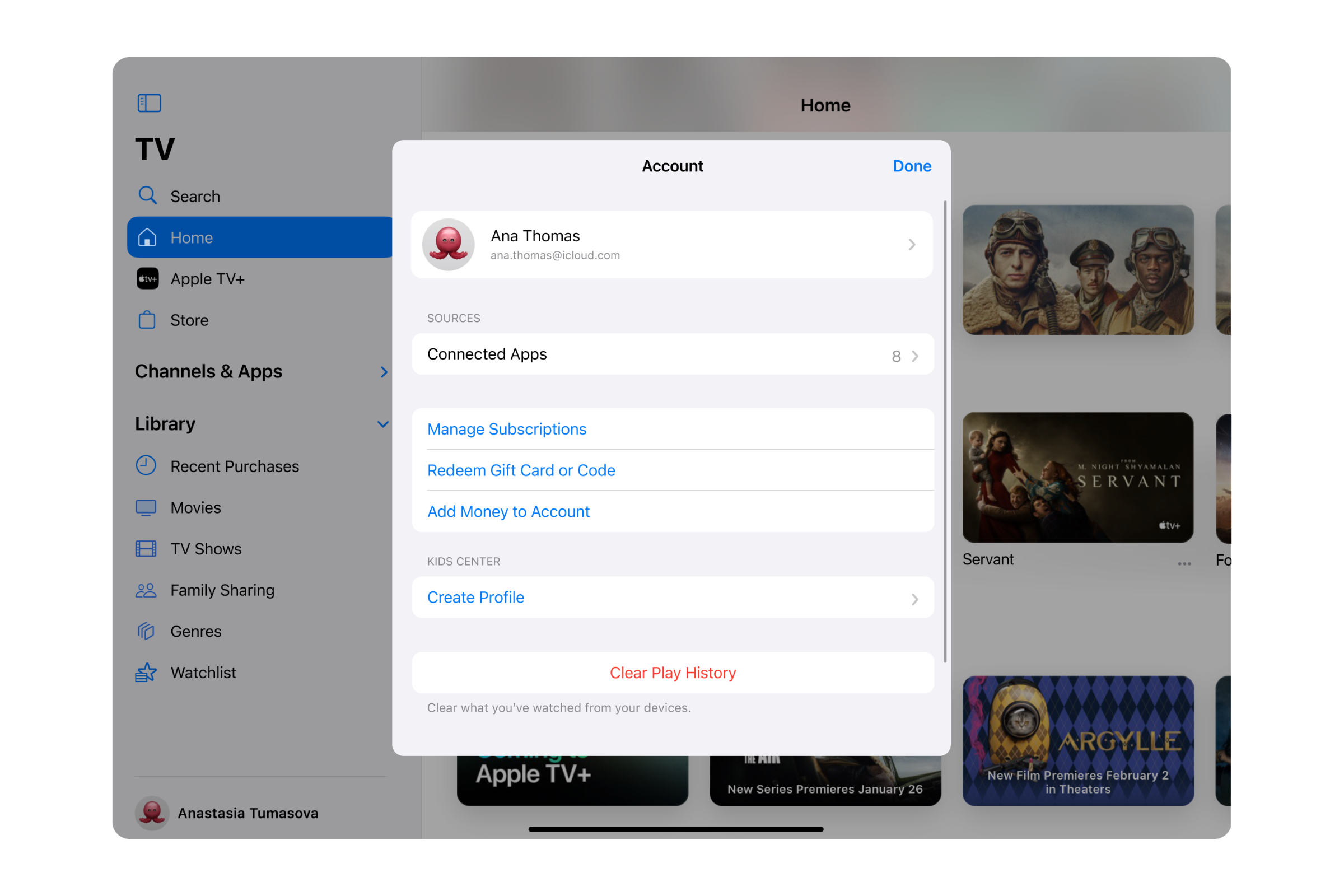Screen dimensions: 1344x896
Task: Click the Search magnifier icon
Action: (x=147, y=195)
